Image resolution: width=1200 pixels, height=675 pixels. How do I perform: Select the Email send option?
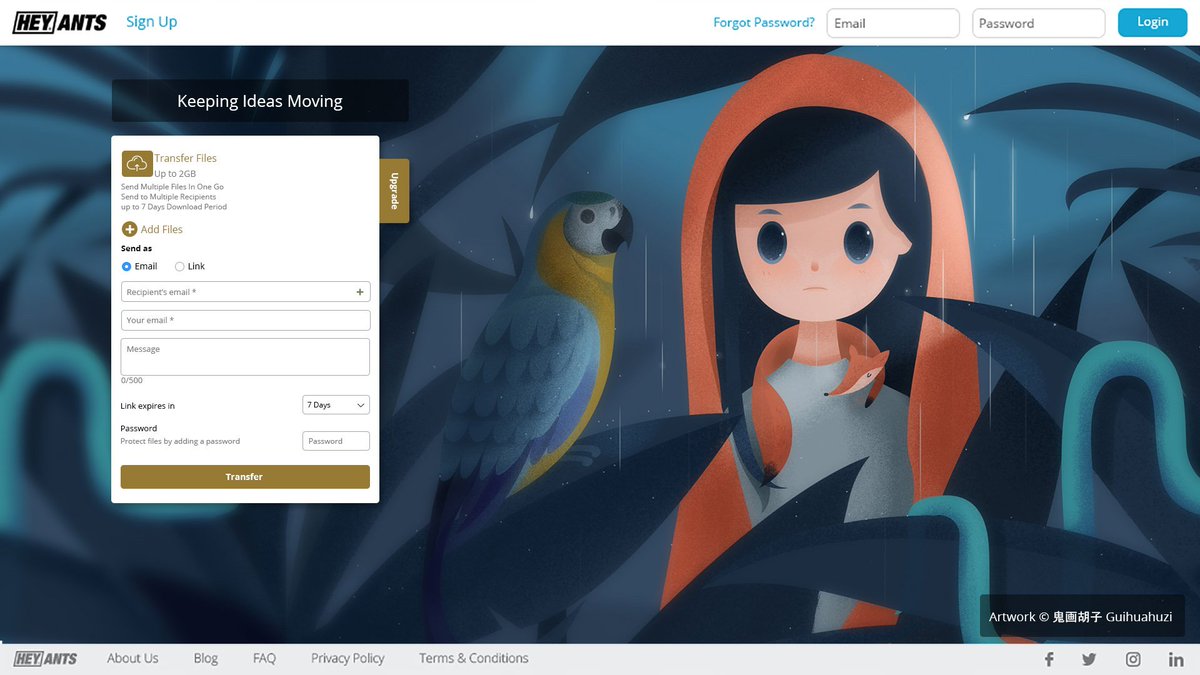[127, 267]
